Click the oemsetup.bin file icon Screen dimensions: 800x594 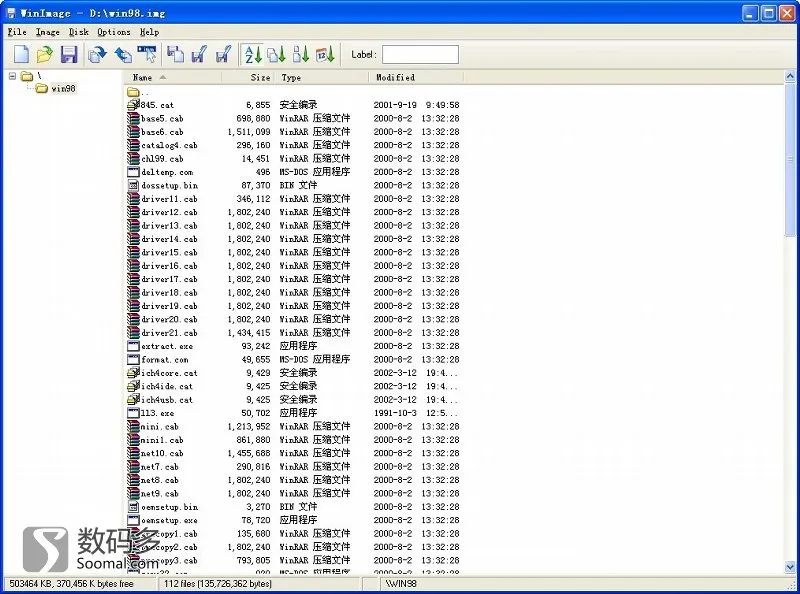pyautogui.click(x=133, y=507)
